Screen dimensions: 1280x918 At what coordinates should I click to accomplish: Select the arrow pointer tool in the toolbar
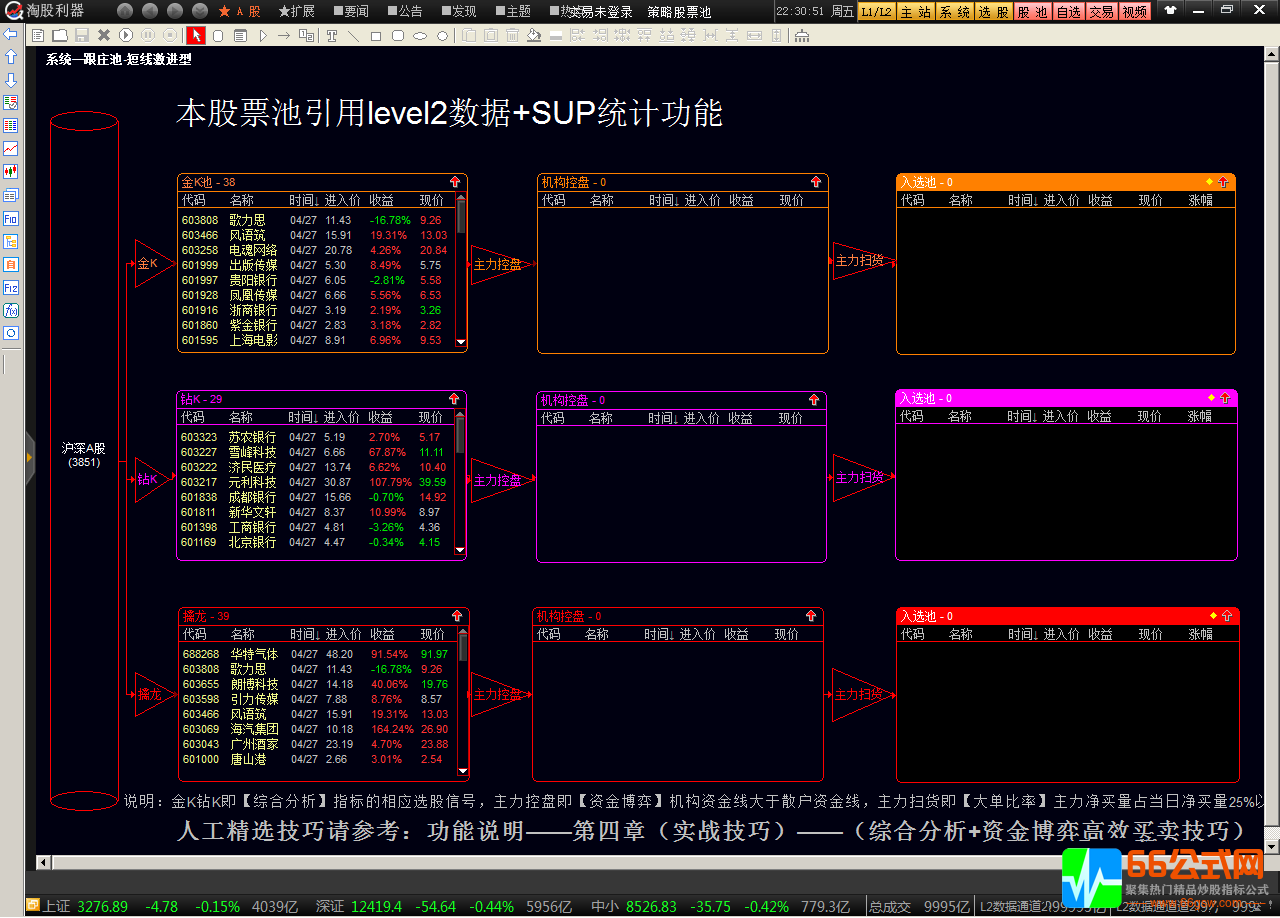click(x=197, y=35)
